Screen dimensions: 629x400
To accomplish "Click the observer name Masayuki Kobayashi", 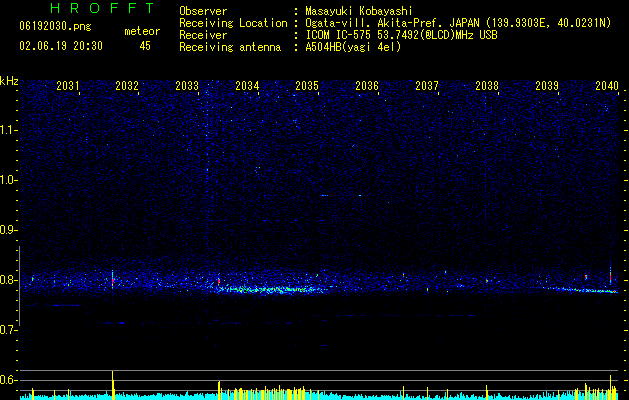I will click(x=359, y=11).
